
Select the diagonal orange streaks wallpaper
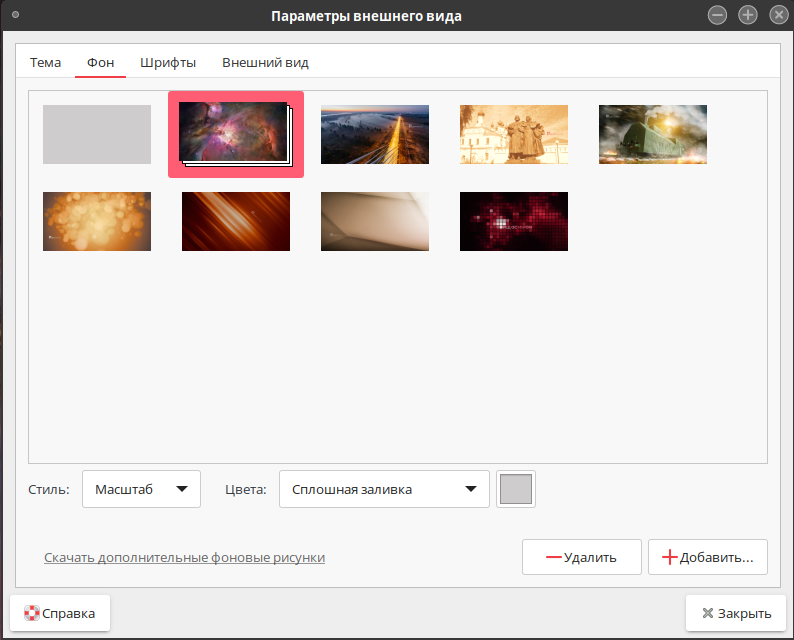[x=235, y=221]
